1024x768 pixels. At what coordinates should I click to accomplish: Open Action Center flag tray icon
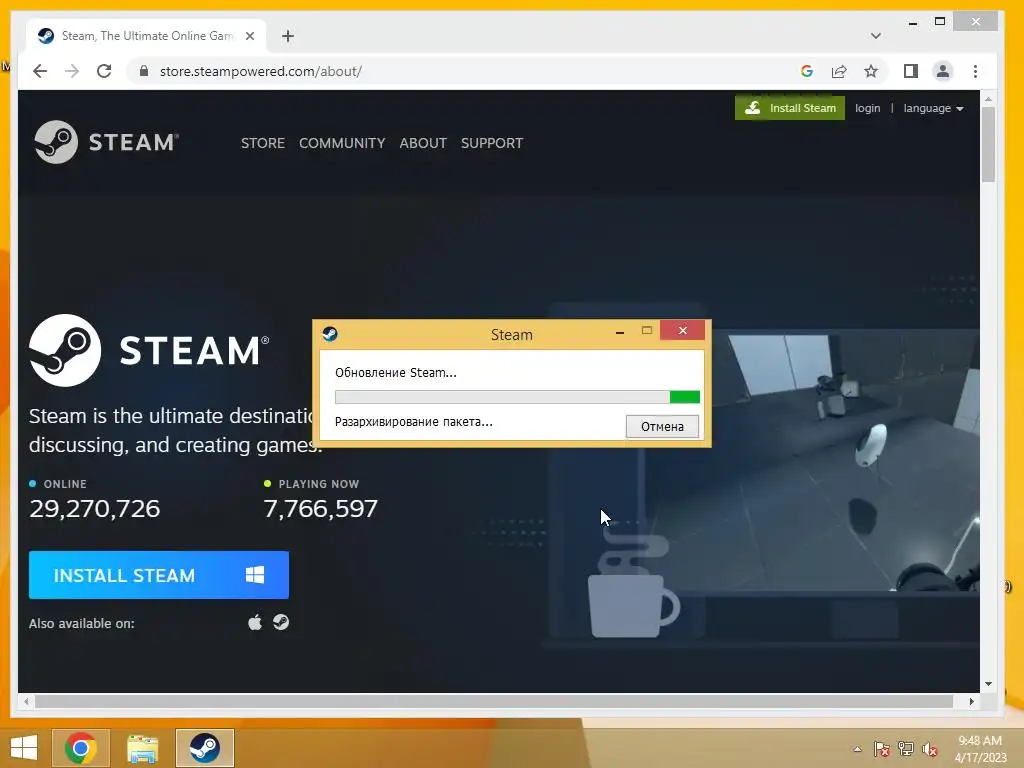click(x=882, y=749)
